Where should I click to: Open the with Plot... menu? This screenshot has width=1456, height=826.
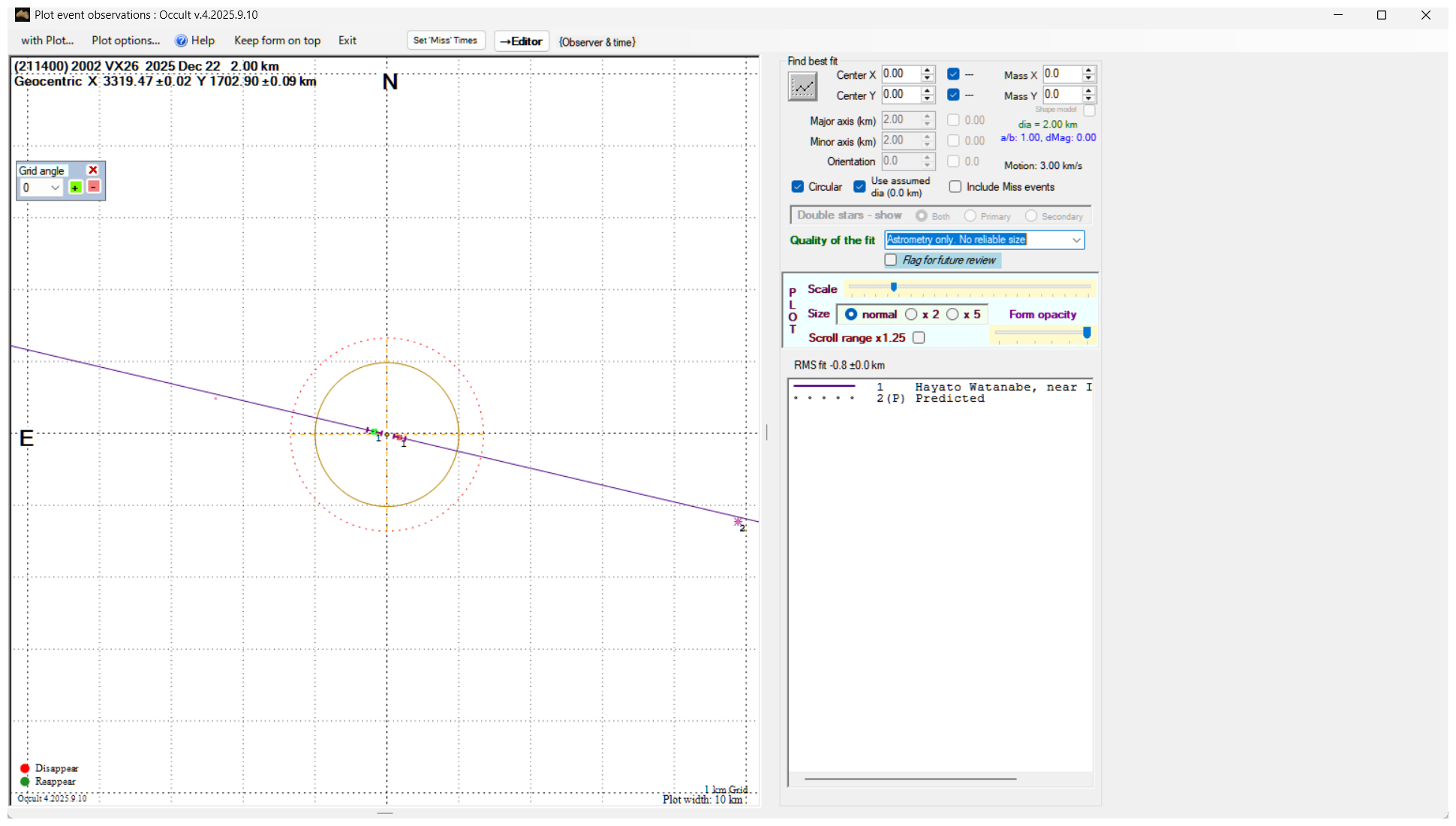tap(47, 41)
